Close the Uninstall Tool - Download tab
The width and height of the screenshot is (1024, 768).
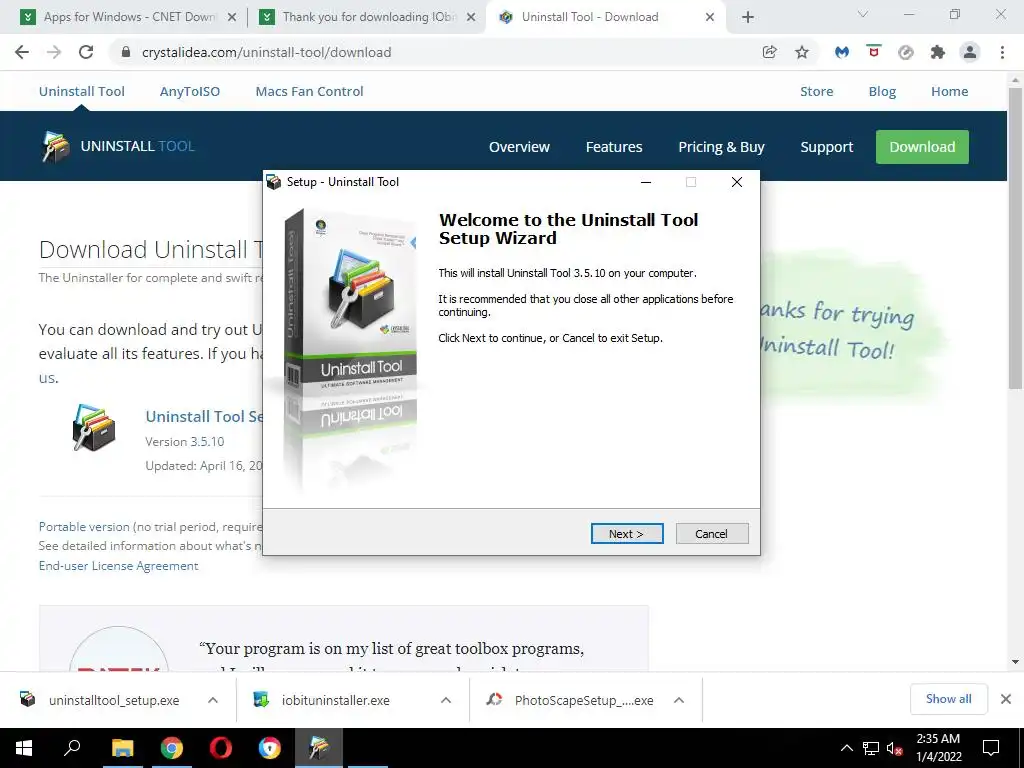(710, 17)
